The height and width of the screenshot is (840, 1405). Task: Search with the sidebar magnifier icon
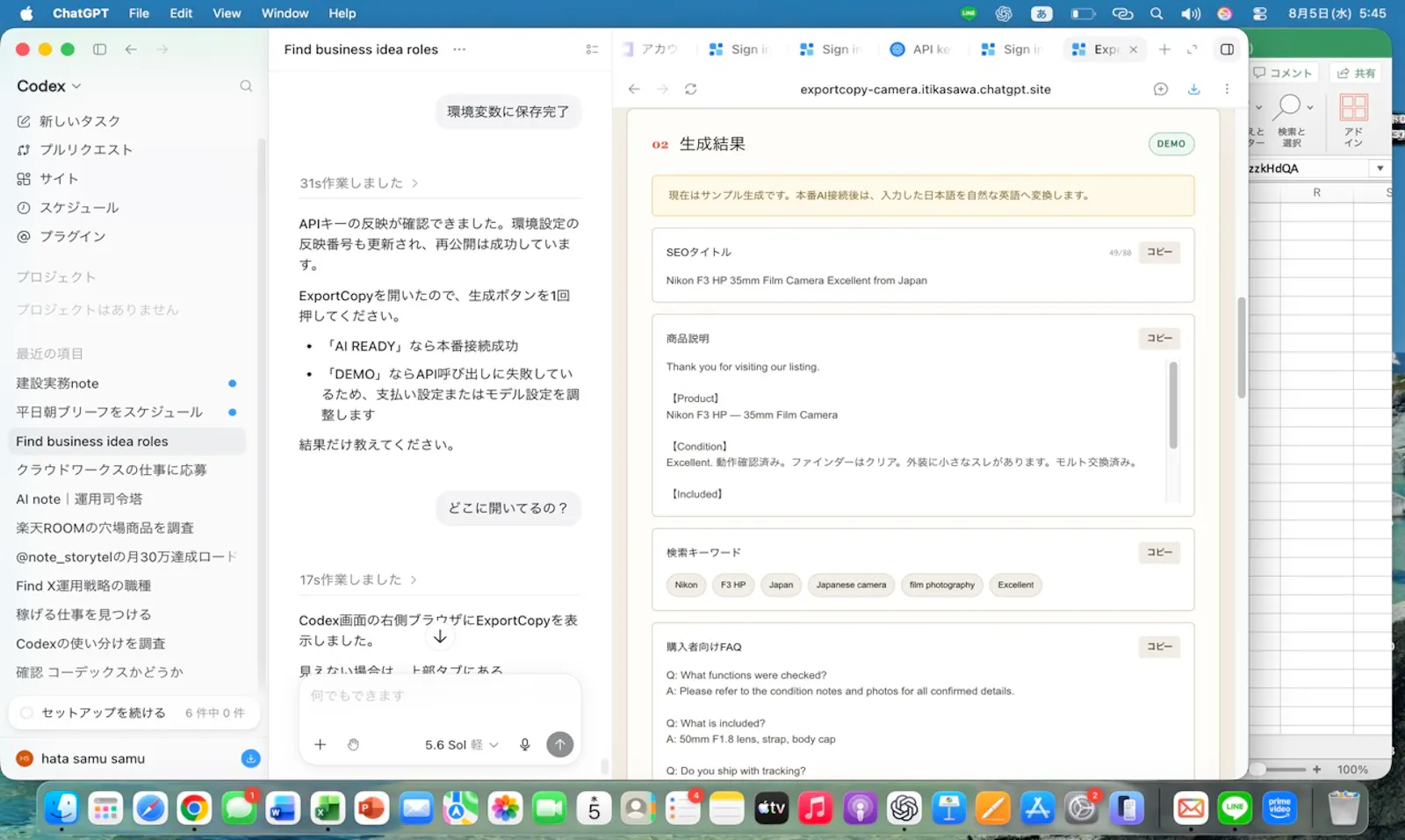point(246,86)
